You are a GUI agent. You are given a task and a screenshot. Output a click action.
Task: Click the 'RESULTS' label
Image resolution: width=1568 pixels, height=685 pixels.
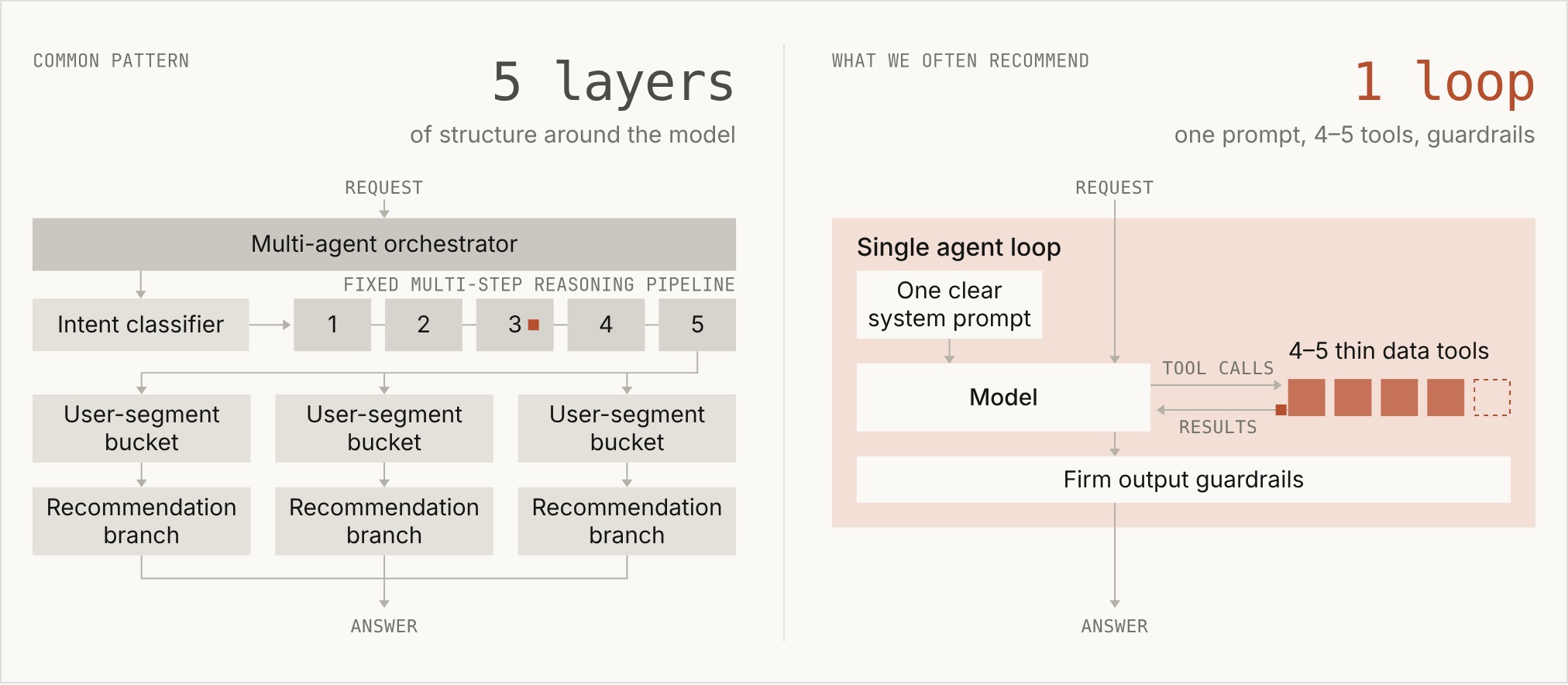(x=1218, y=427)
